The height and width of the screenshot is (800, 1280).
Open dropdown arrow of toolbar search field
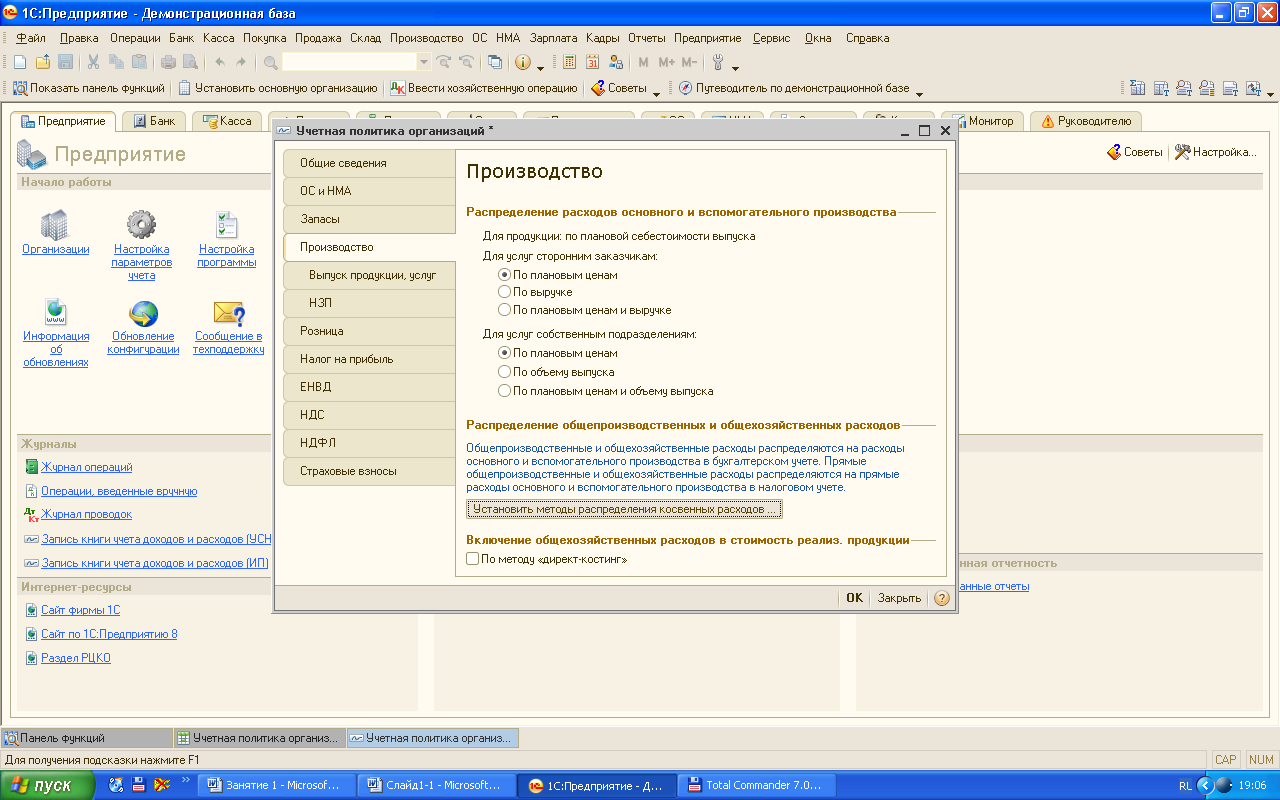423,62
